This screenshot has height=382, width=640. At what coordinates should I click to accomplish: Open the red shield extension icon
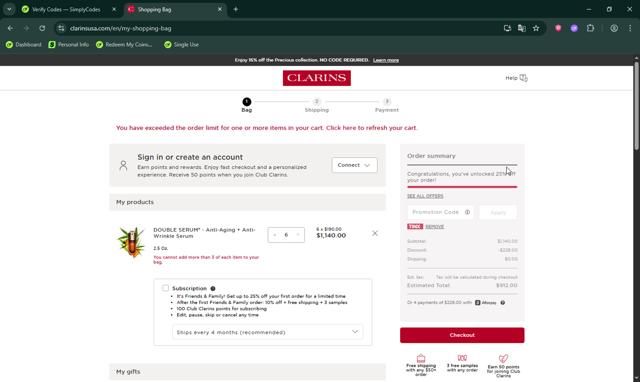(558, 28)
